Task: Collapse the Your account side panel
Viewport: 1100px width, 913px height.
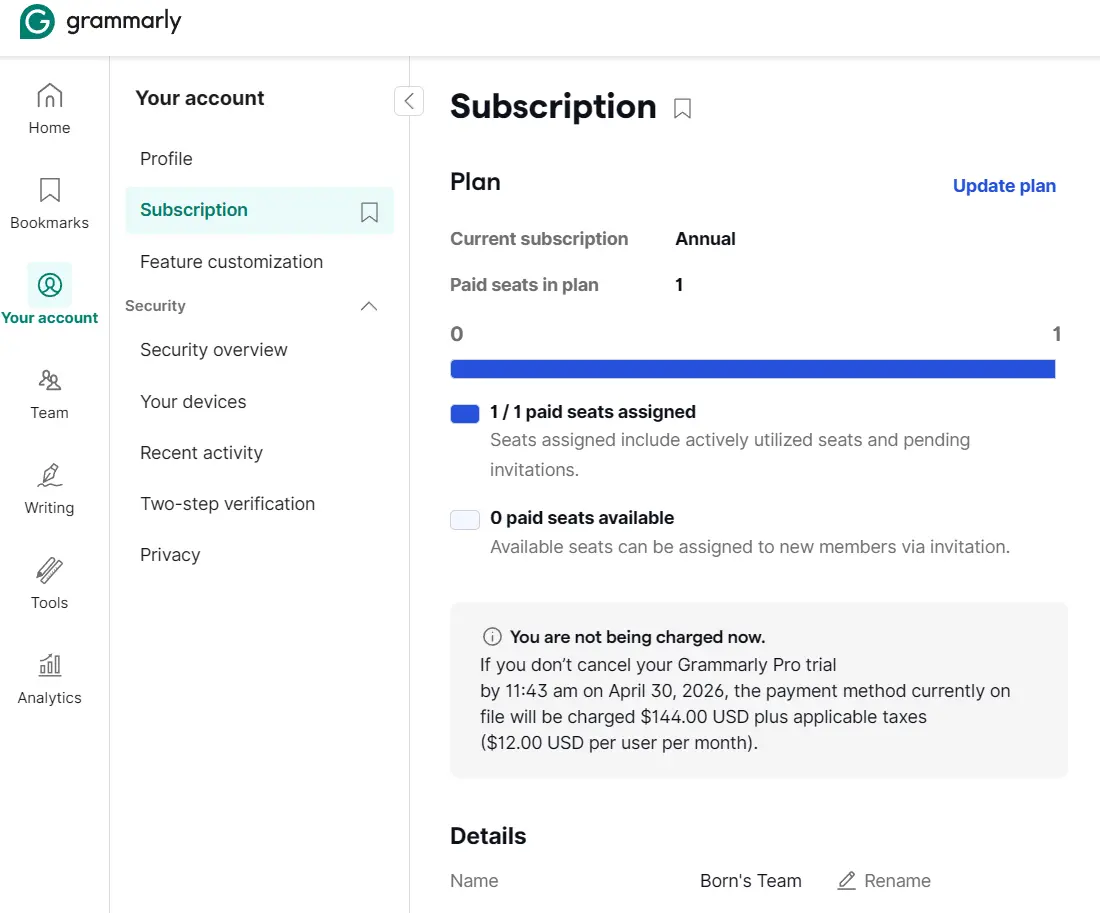Action: click(x=409, y=101)
